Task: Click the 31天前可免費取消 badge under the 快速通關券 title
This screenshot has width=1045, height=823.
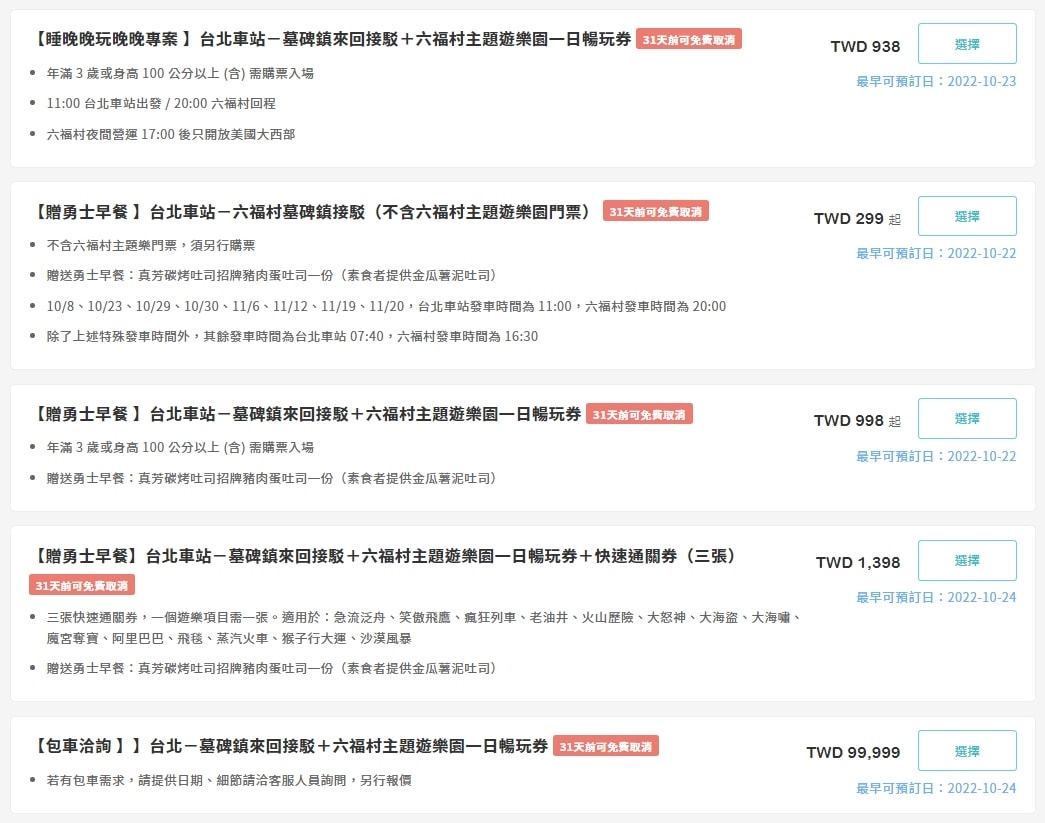Action: click(82, 585)
